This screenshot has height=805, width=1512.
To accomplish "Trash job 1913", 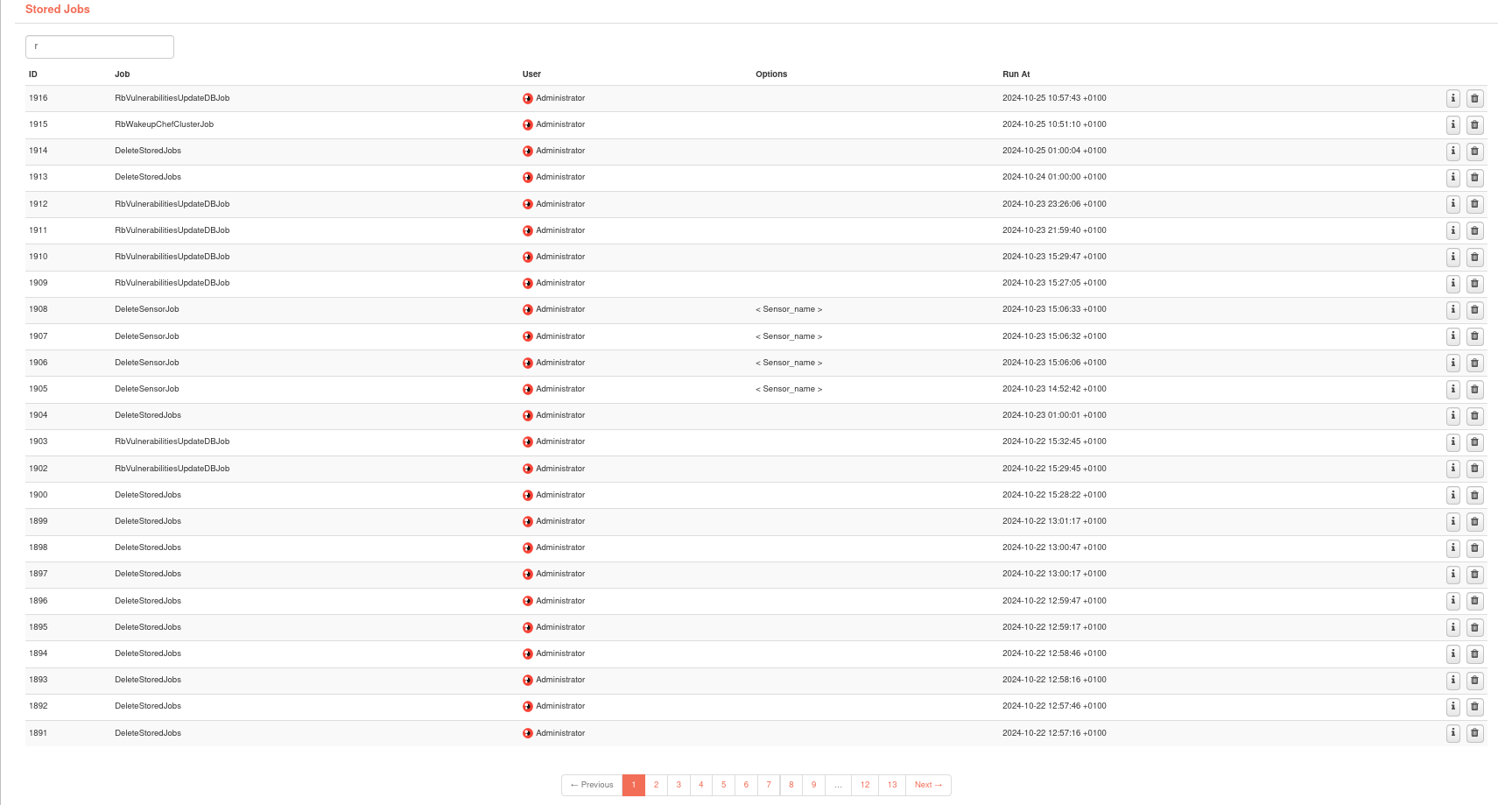I will click(1475, 178).
